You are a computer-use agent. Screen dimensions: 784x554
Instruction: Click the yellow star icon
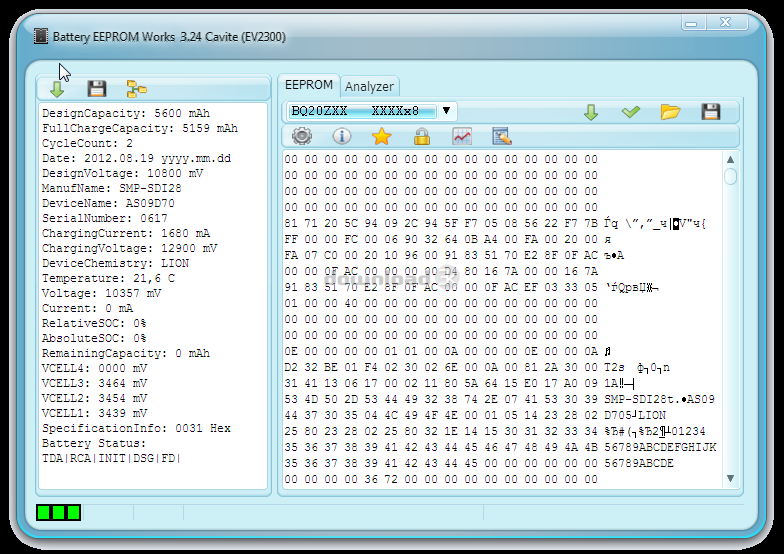tap(381, 137)
